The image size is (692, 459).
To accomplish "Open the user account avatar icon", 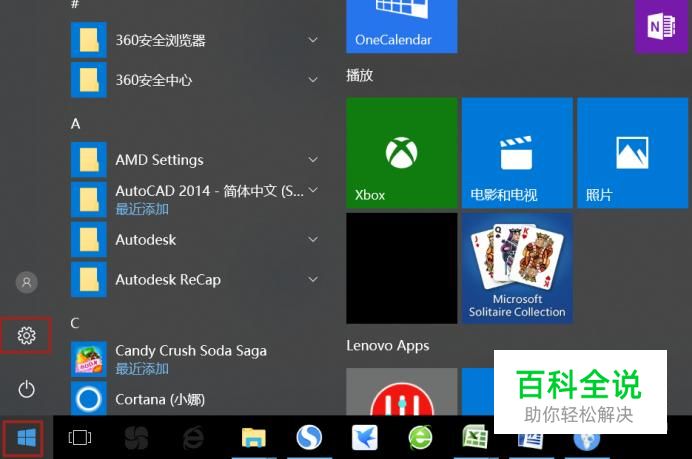I will pos(26,282).
